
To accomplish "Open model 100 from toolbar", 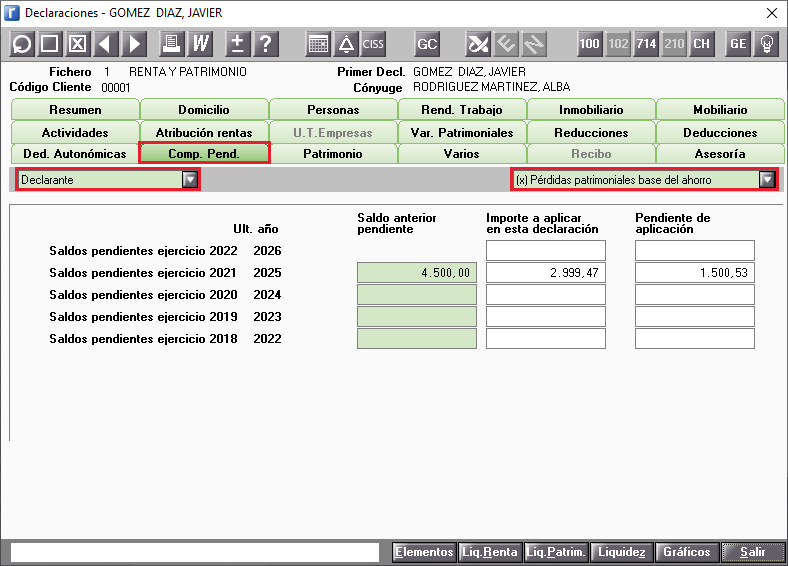I will point(589,44).
